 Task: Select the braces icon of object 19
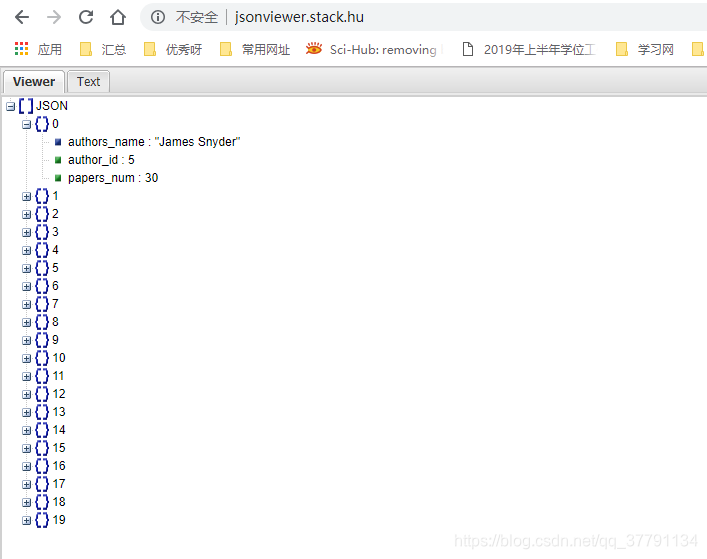42,520
